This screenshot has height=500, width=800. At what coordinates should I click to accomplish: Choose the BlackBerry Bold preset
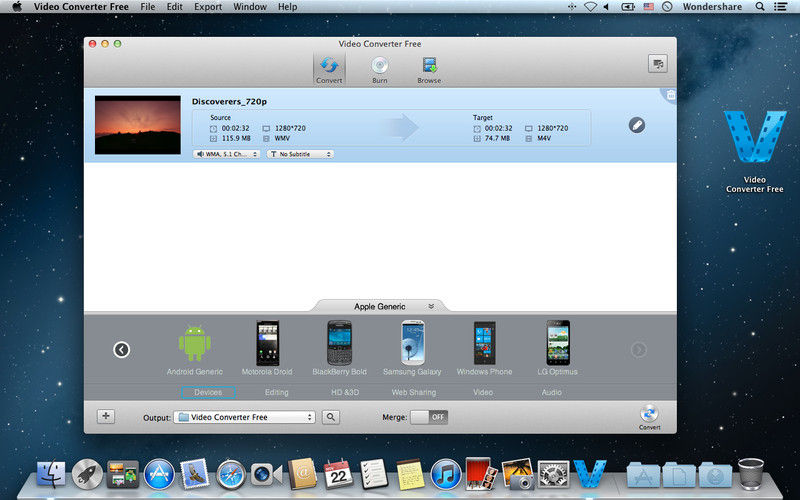(339, 348)
